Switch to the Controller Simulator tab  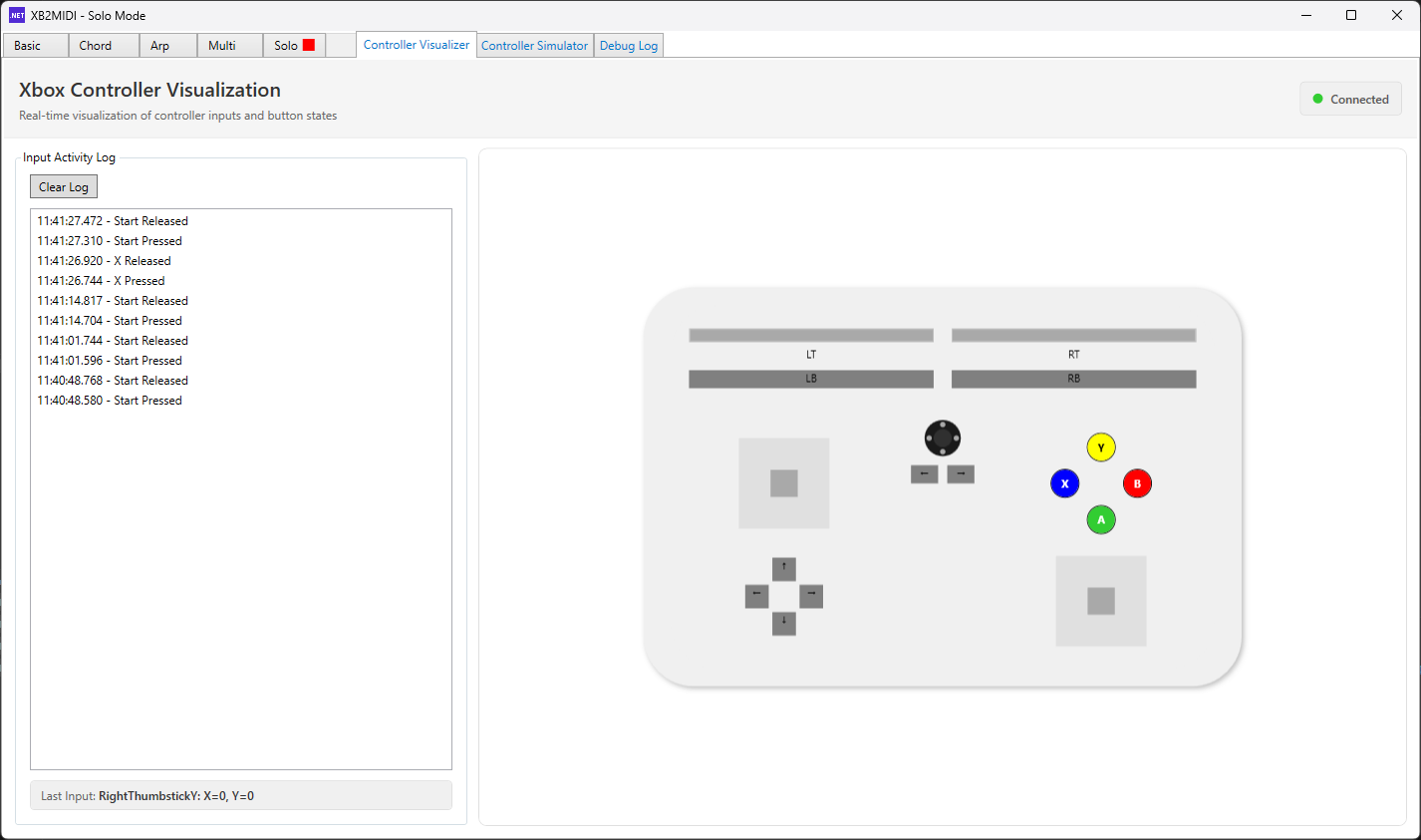(534, 45)
